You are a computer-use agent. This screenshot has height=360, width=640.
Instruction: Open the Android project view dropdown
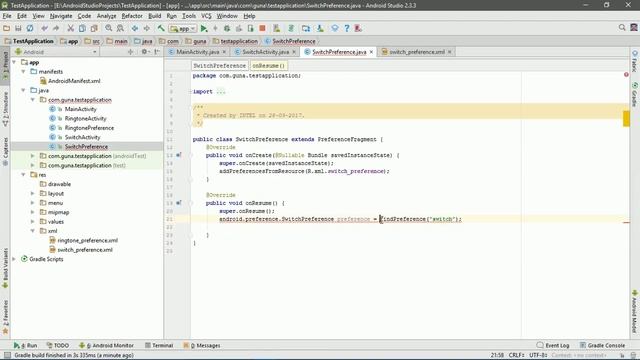pos(56,52)
